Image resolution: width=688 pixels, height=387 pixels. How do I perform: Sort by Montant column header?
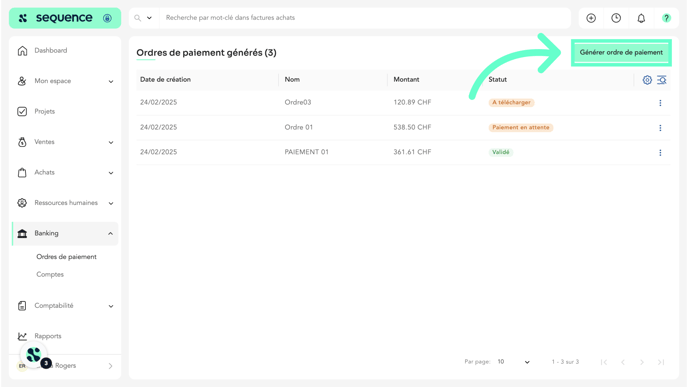coord(406,79)
